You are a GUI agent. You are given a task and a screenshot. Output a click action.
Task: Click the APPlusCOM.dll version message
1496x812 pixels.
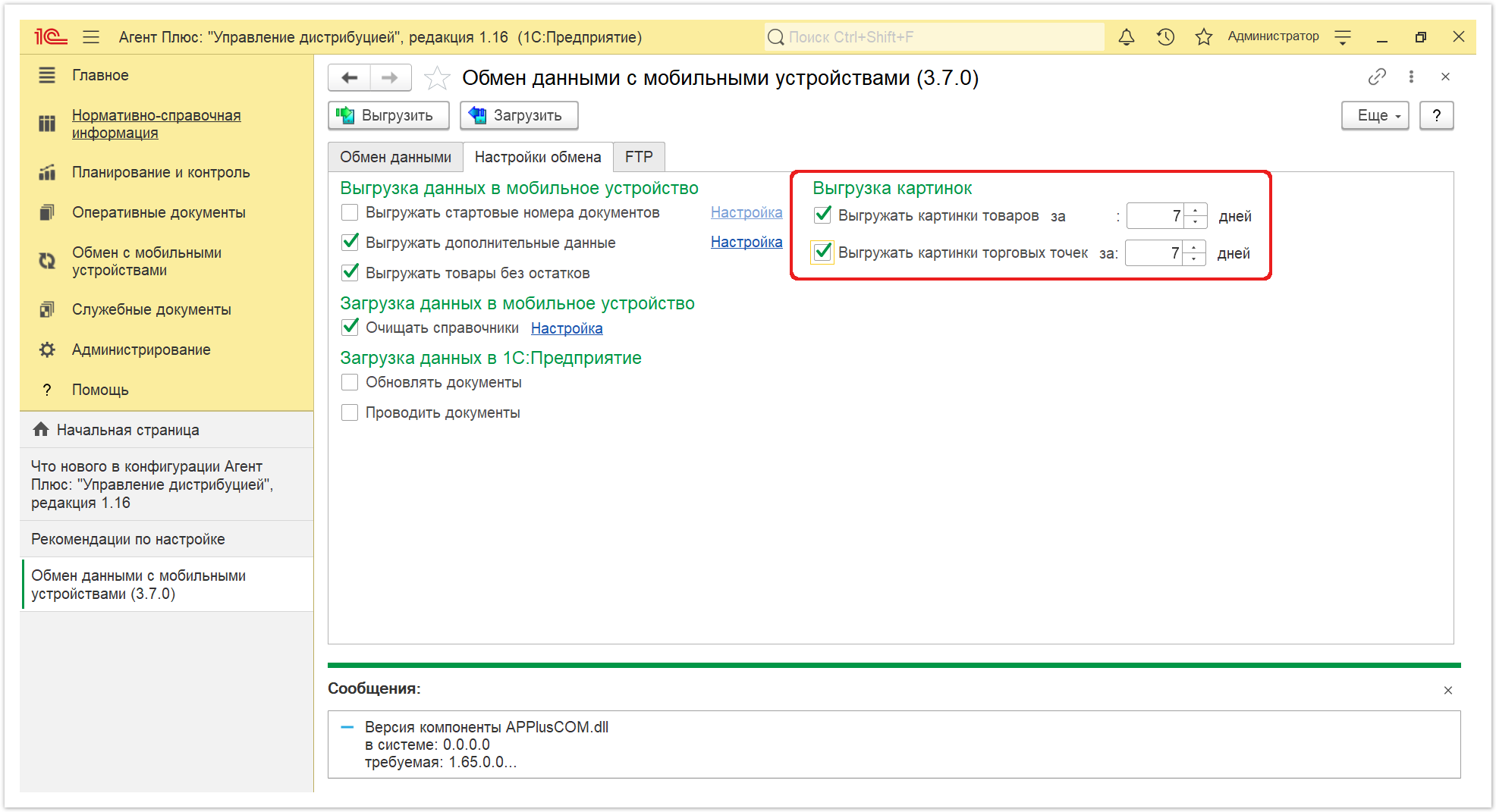pos(486,745)
